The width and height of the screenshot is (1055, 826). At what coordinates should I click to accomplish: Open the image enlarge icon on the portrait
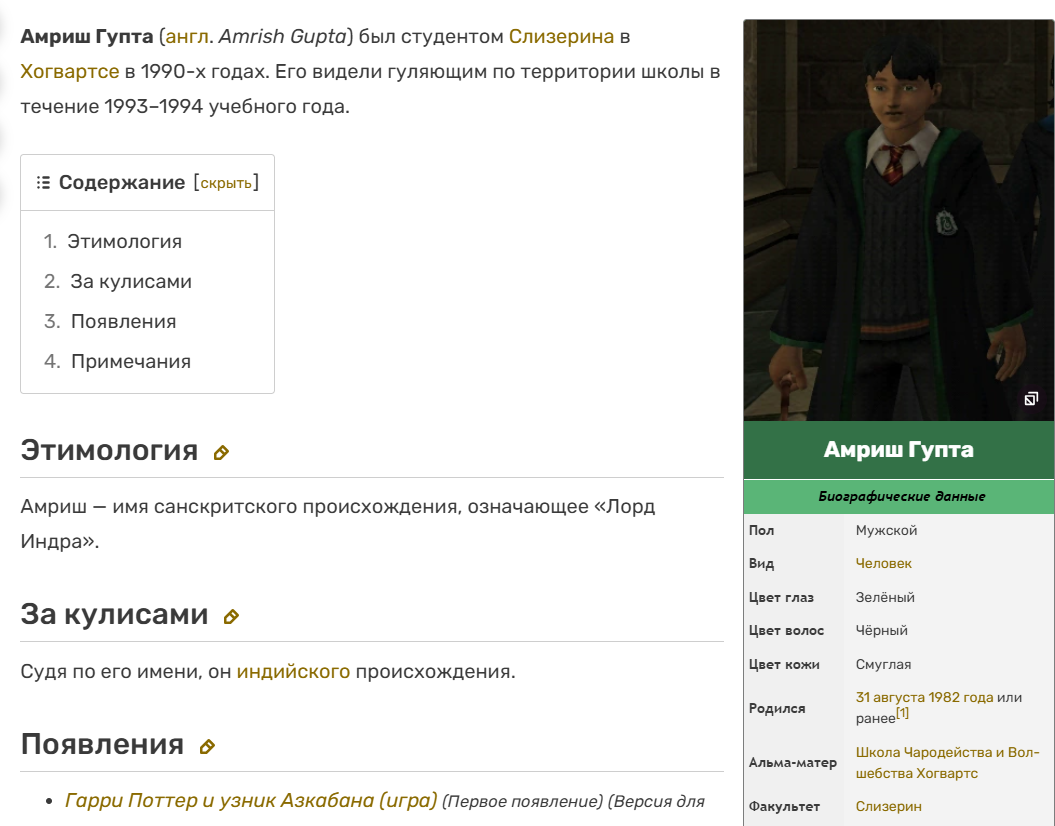click(x=1031, y=399)
